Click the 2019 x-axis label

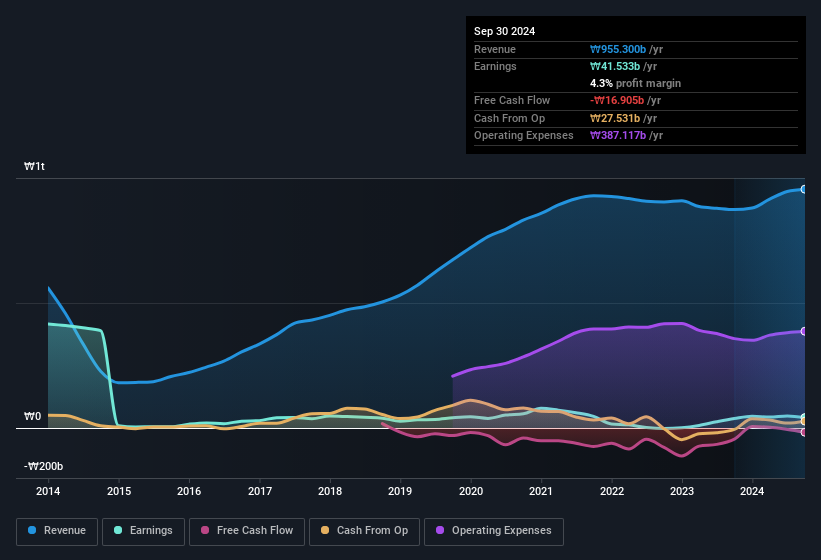(400, 491)
